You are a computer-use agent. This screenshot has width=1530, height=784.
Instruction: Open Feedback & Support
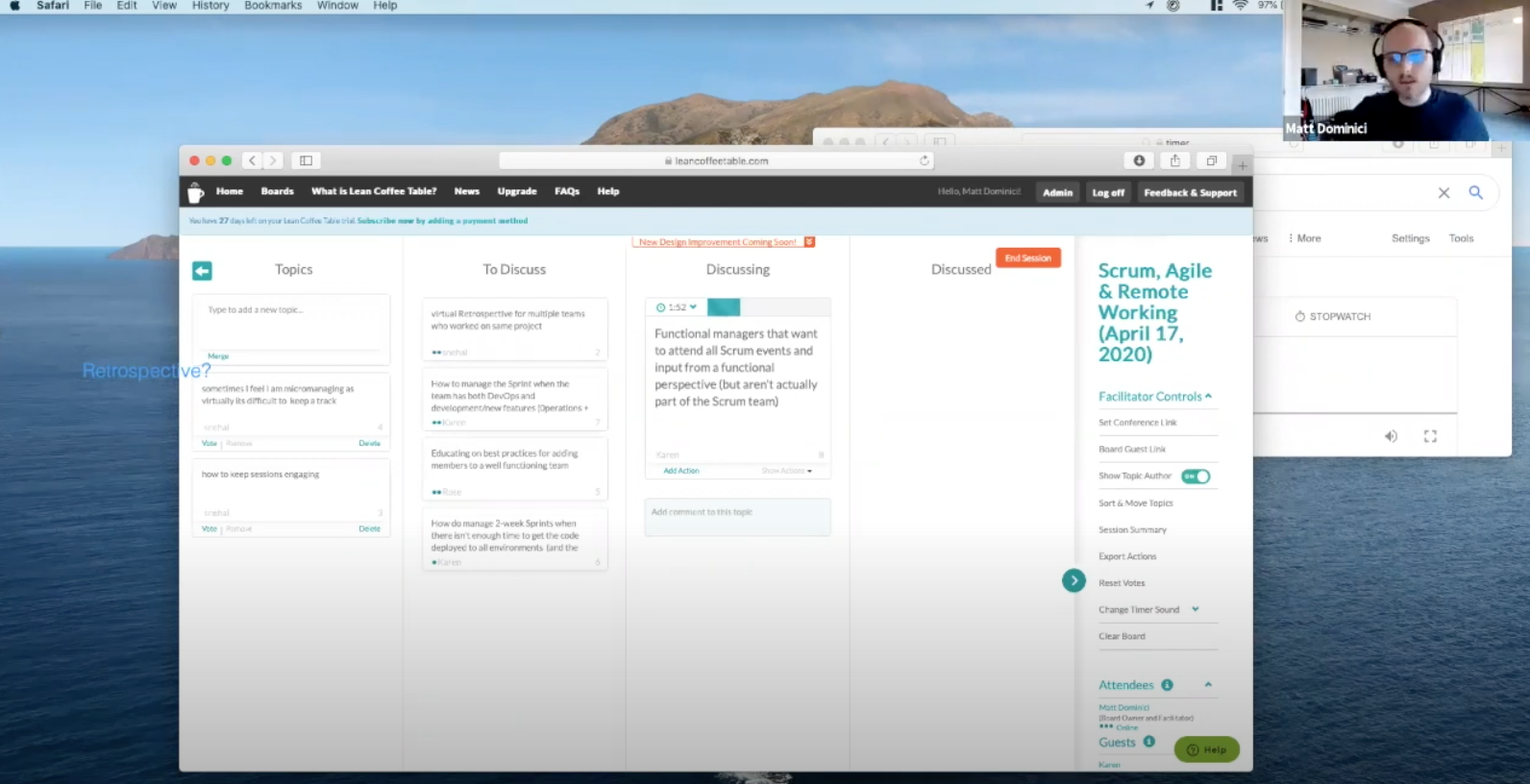coord(1190,192)
